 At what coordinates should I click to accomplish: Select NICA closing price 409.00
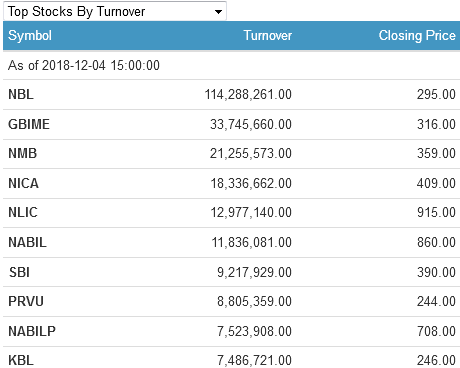click(x=436, y=183)
